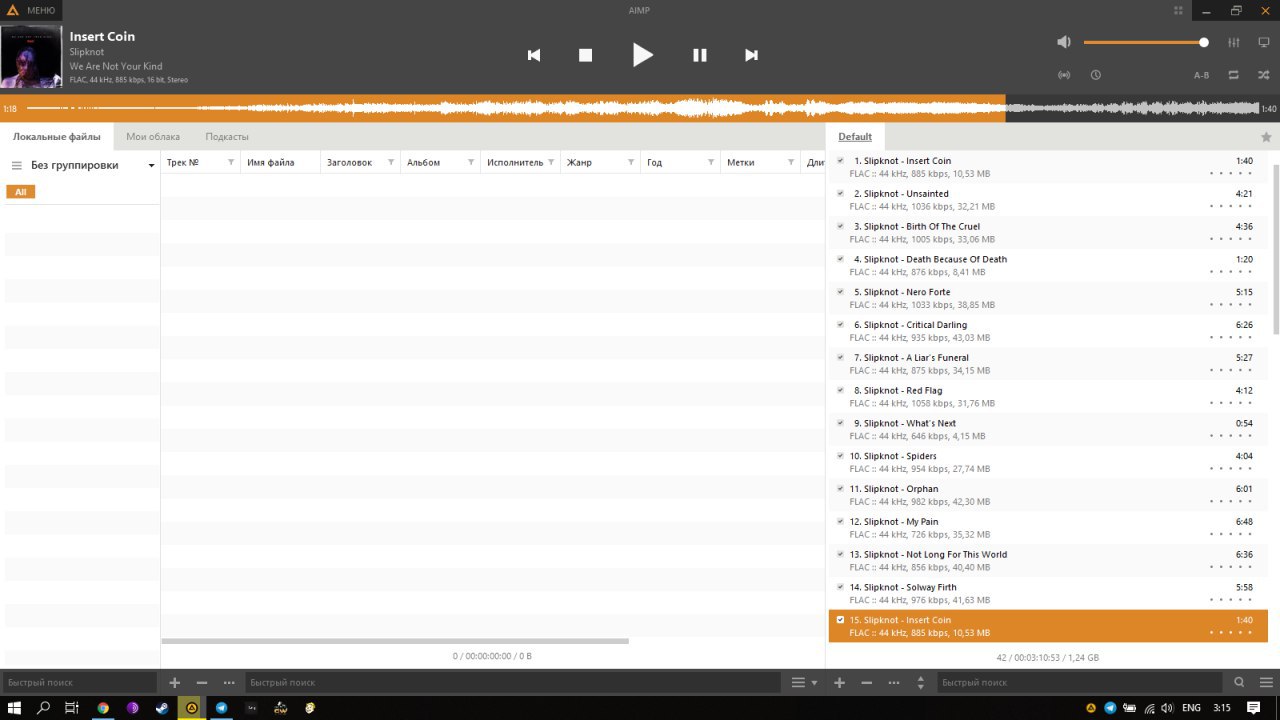Toggle the shuffle icon
Screen dimensions: 1280x720
click(x=1264, y=75)
